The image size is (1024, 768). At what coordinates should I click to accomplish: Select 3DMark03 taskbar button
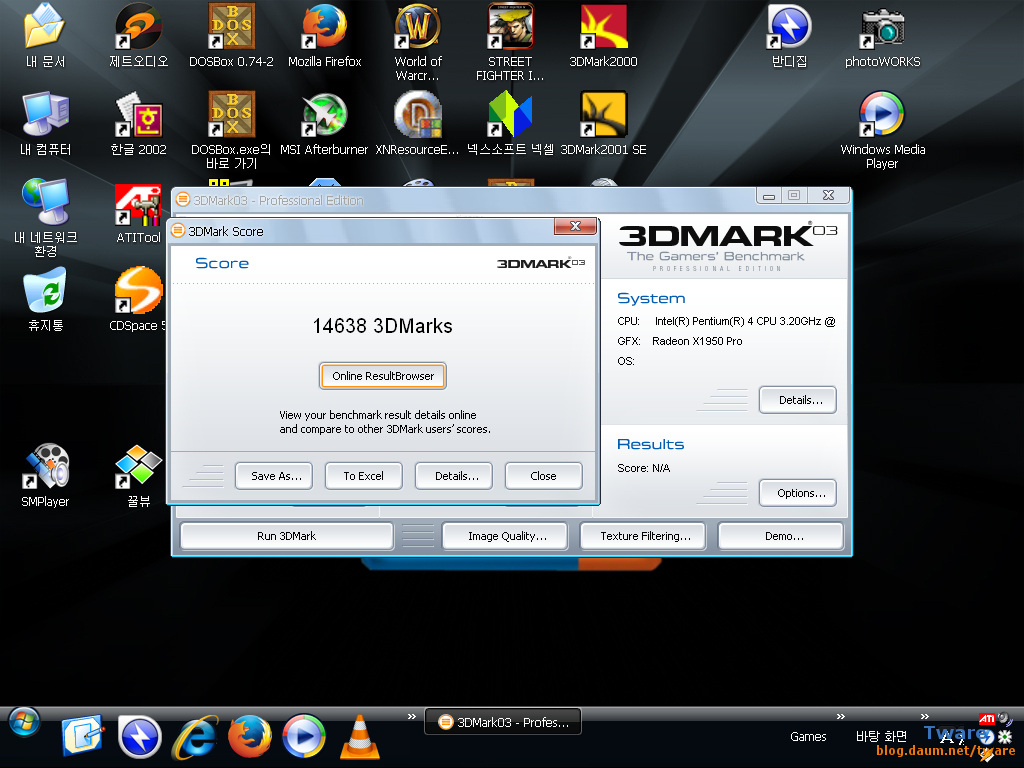pos(503,722)
